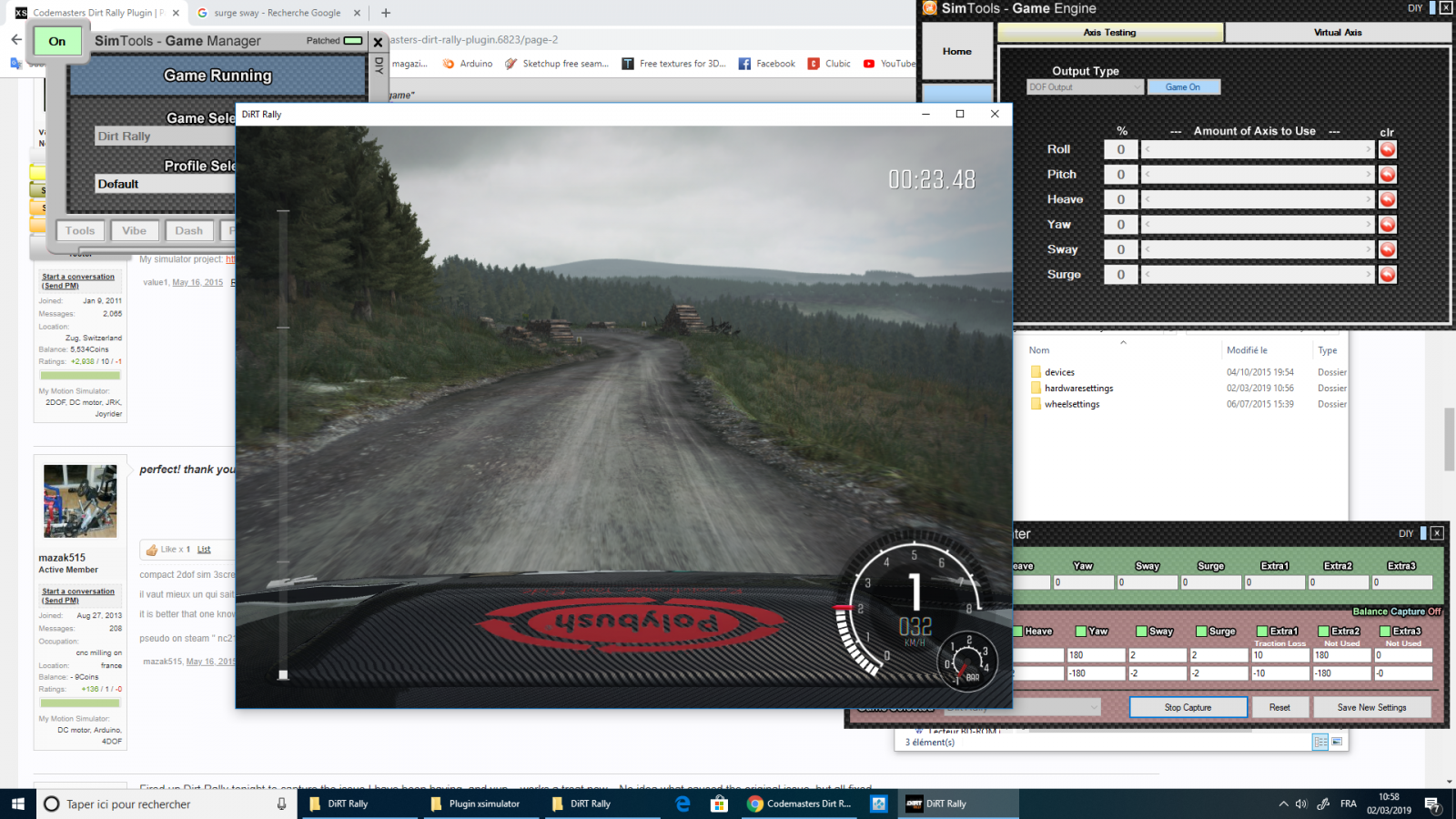Toggle the Yaw capture checkbox
The height and width of the screenshot is (819, 1456).
click(1081, 631)
